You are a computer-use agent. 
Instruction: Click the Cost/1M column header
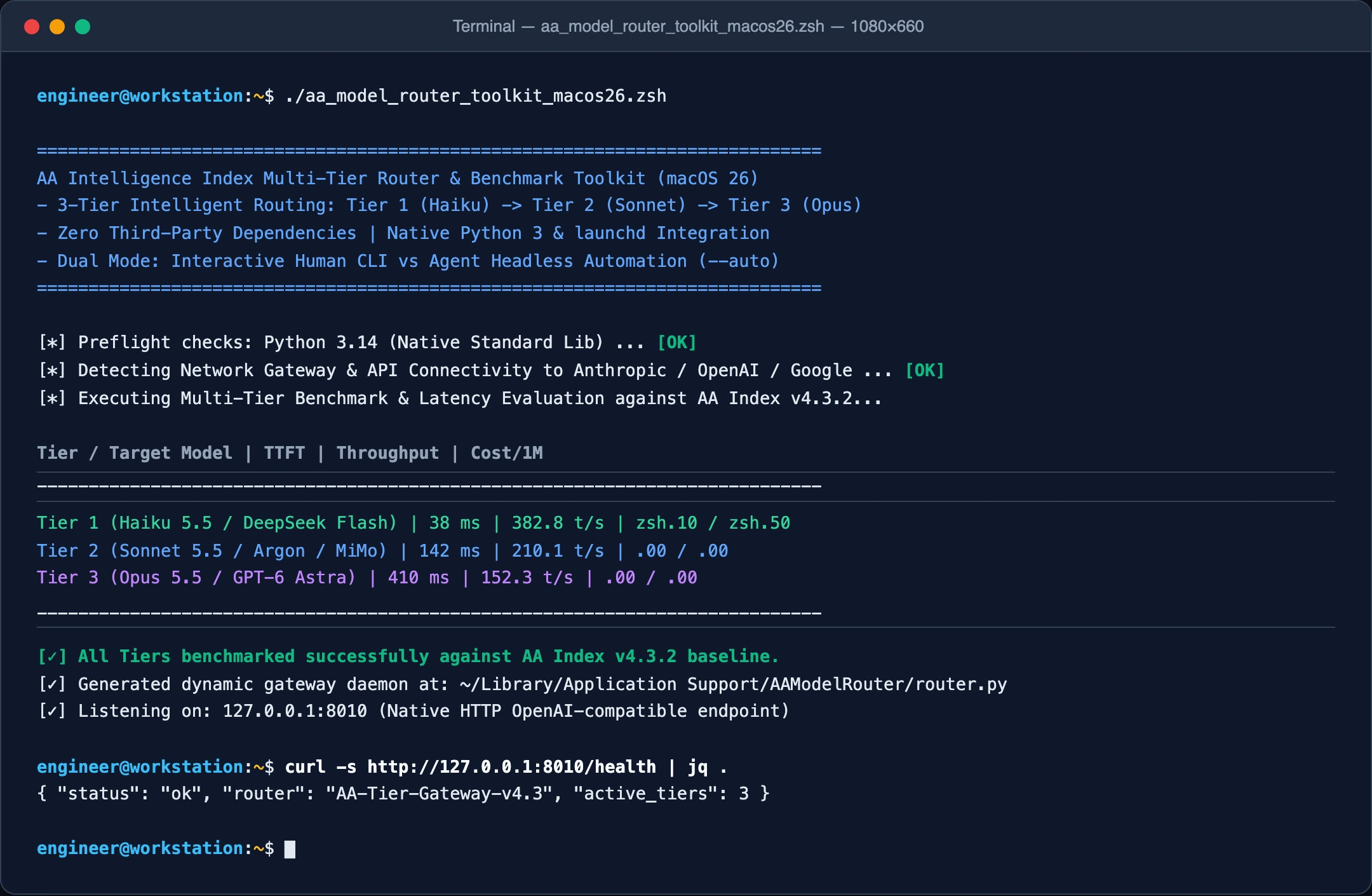[x=507, y=453]
